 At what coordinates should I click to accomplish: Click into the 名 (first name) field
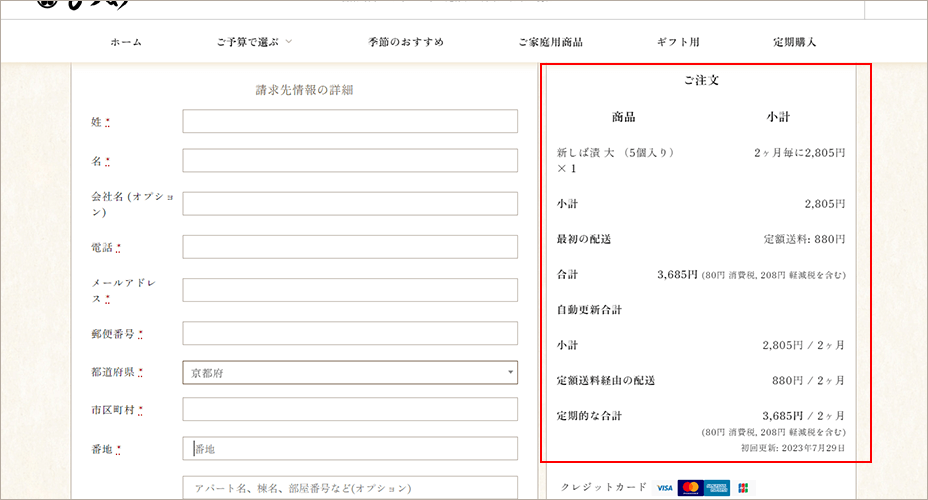[x=350, y=160]
